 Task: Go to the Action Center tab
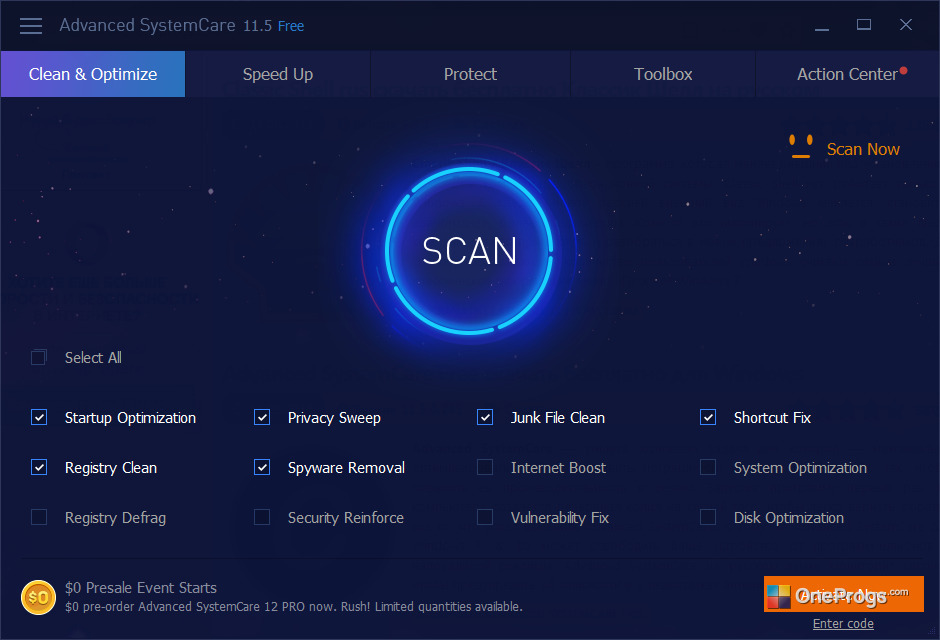pyautogui.click(x=847, y=74)
